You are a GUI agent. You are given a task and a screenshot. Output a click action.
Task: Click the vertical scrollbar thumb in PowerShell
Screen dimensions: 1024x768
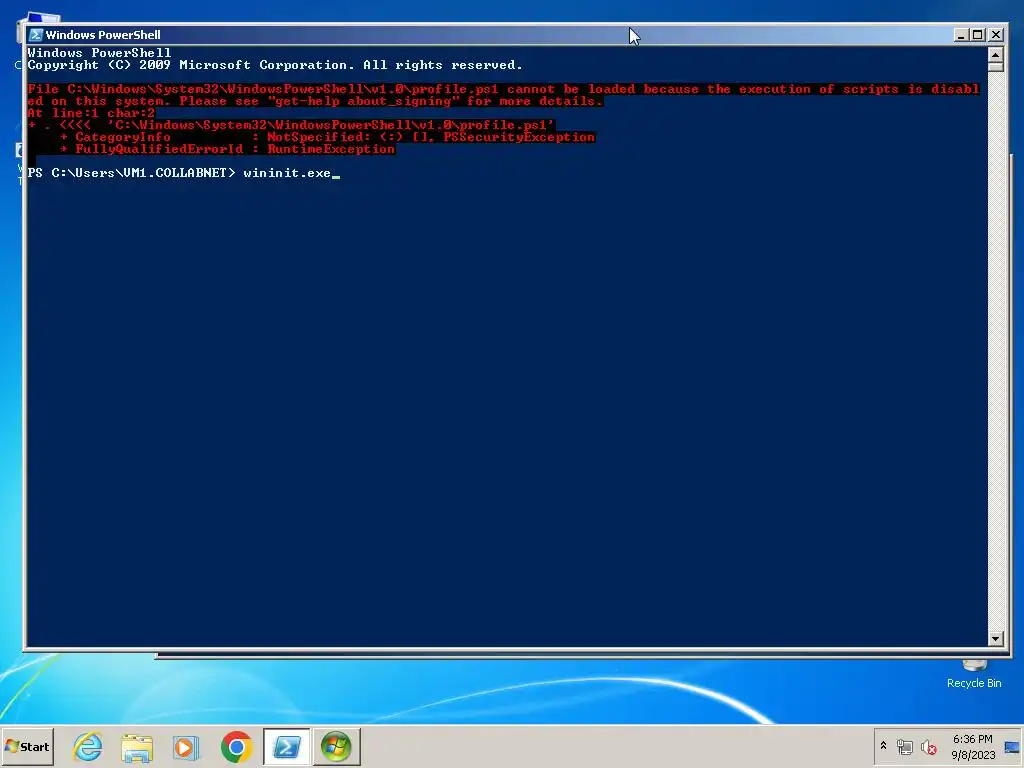pos(995,67)
